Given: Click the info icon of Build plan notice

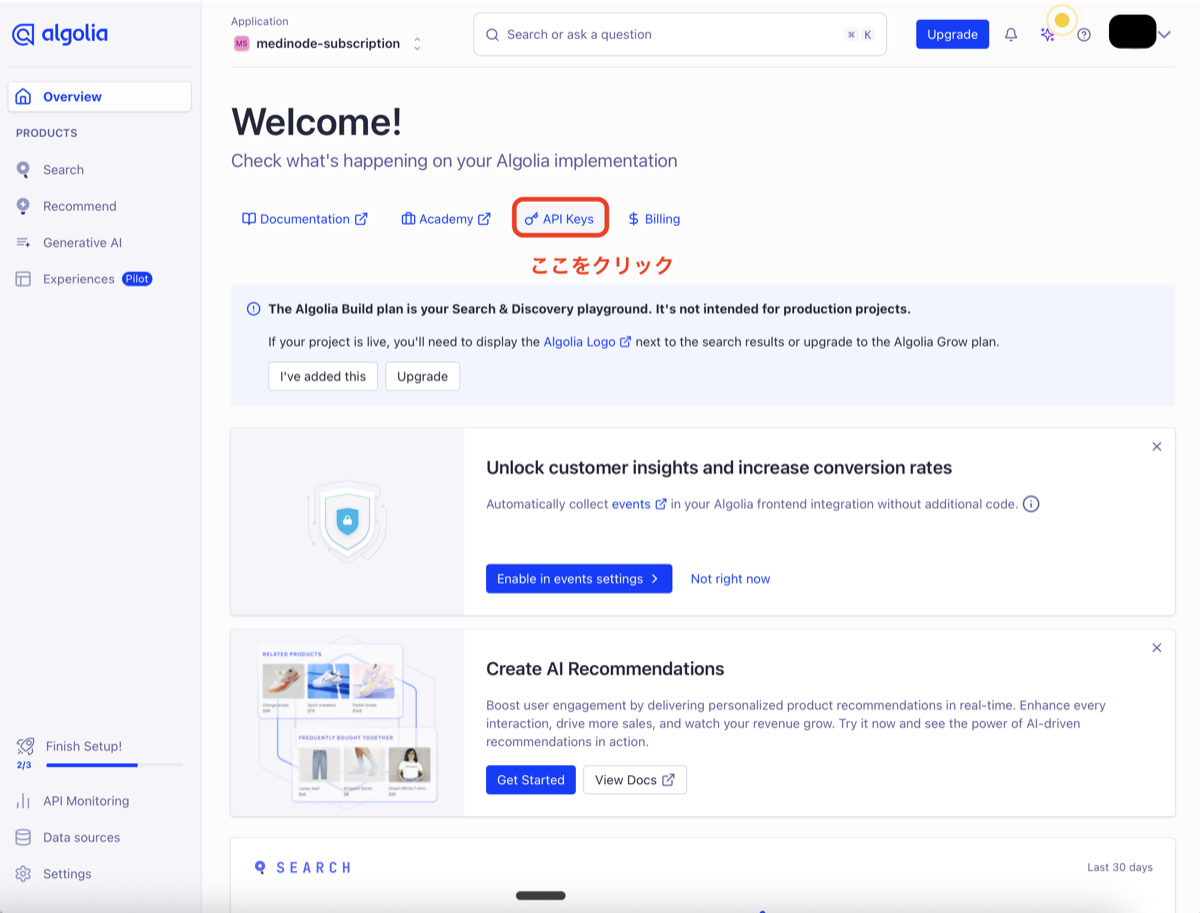Looking at the screenshot, I should click(x=254, y=309).
